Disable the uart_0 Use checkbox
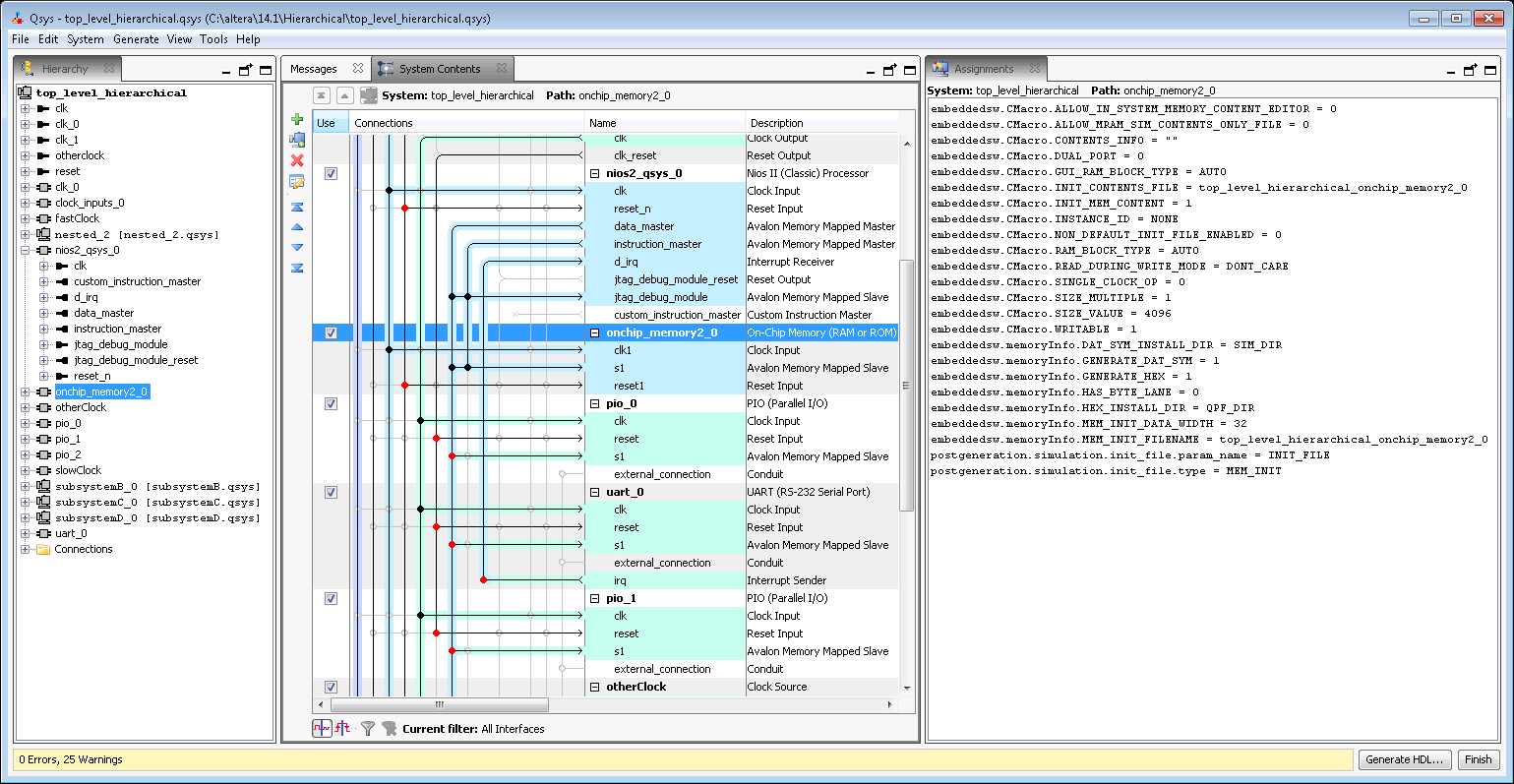This screenshot has width=1514, height=784. tap(331, 492)
